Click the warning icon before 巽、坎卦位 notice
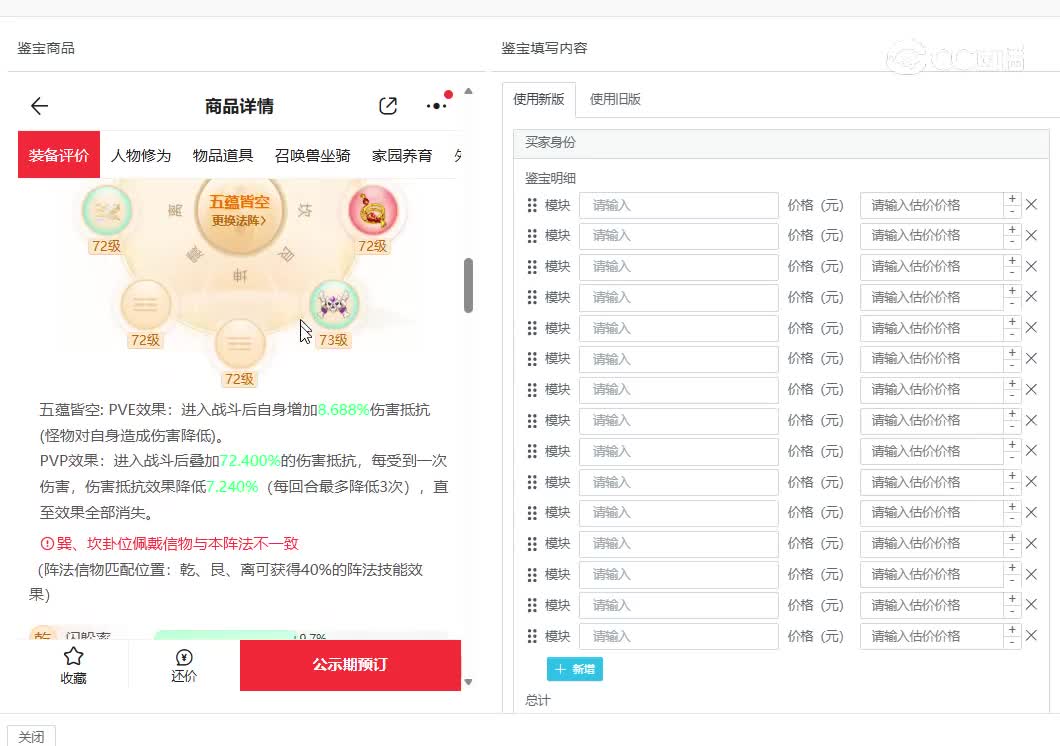Image resolution: width=1060 pixels, height=746 pixels. [x=47, y=543]
